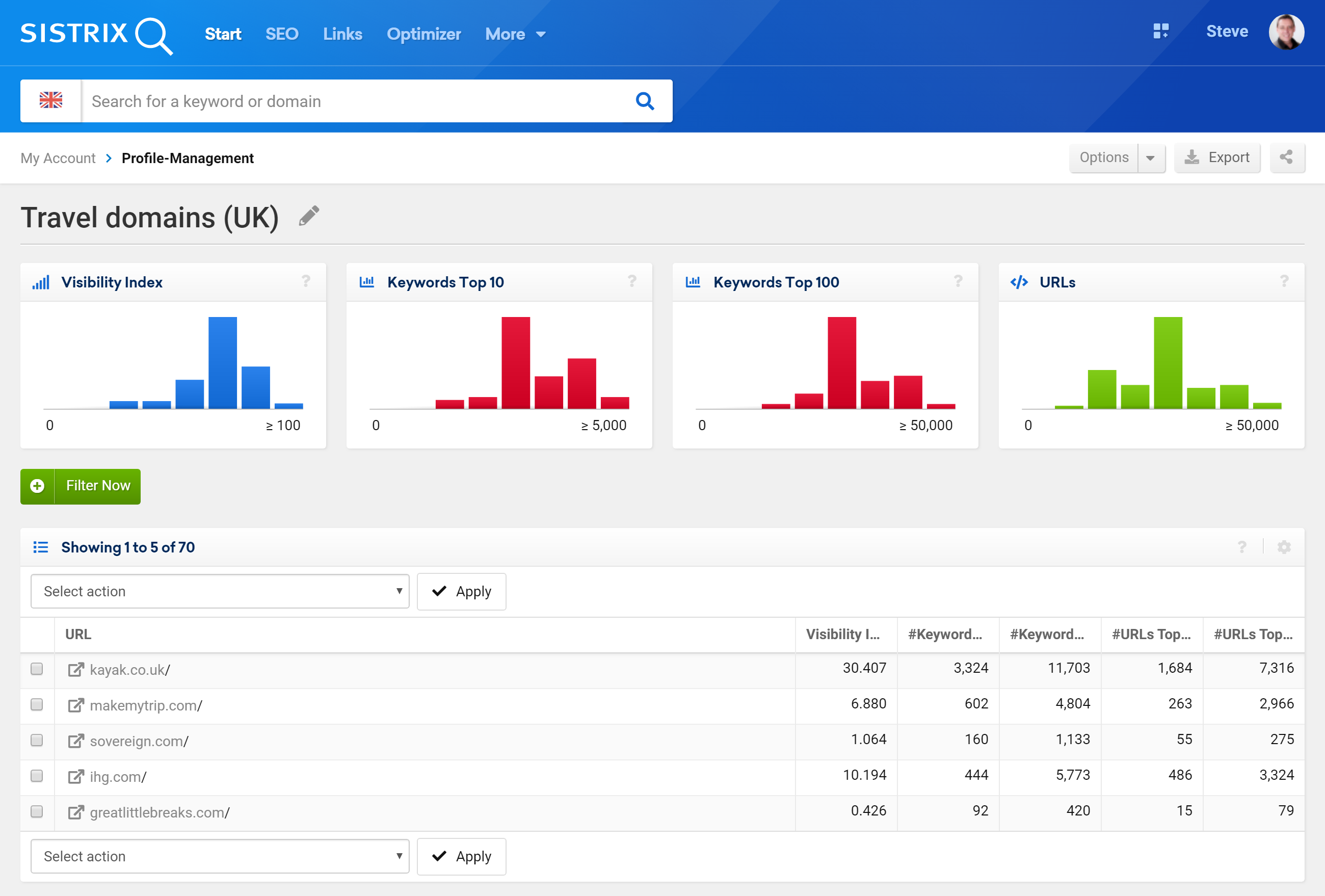Tick the ihg.com row checkbox
The width and height of the screenshot is (1325, 896).
37,776
